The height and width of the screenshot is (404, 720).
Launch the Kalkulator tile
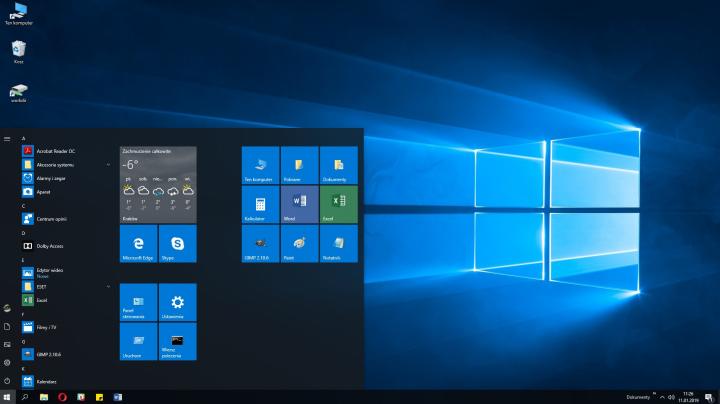click(x=260, y=204)
